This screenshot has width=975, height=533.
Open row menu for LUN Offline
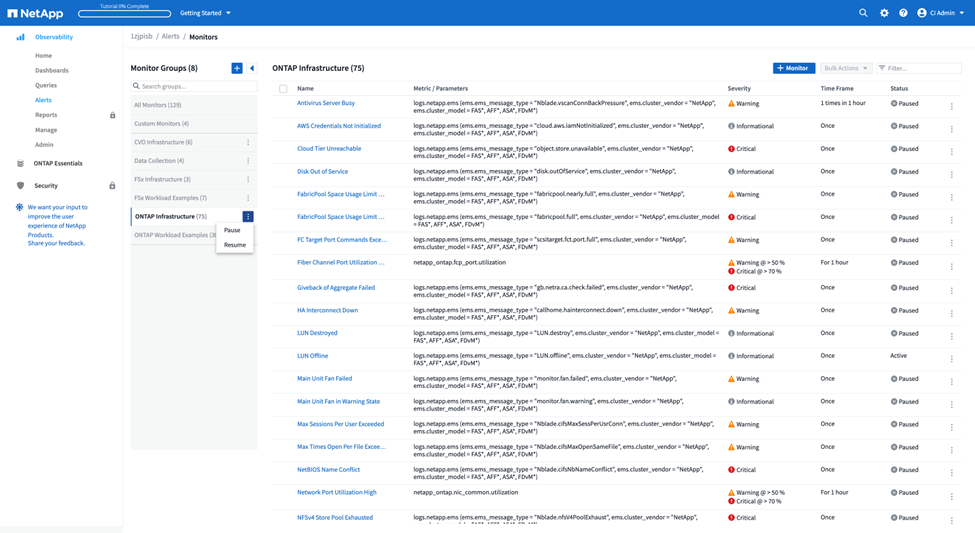coord(951,359)
